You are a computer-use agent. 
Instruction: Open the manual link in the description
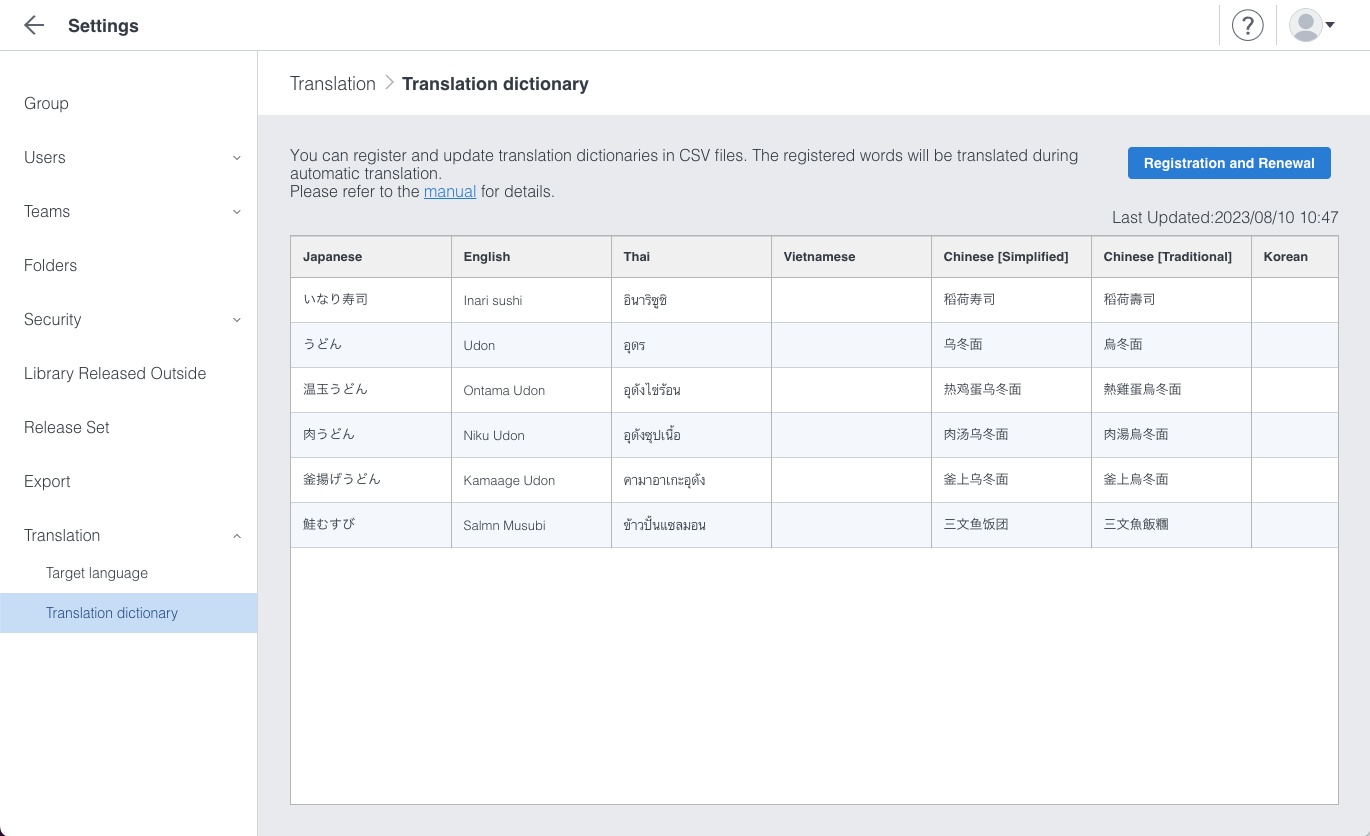pyautogui.click(x=449, y=191)
